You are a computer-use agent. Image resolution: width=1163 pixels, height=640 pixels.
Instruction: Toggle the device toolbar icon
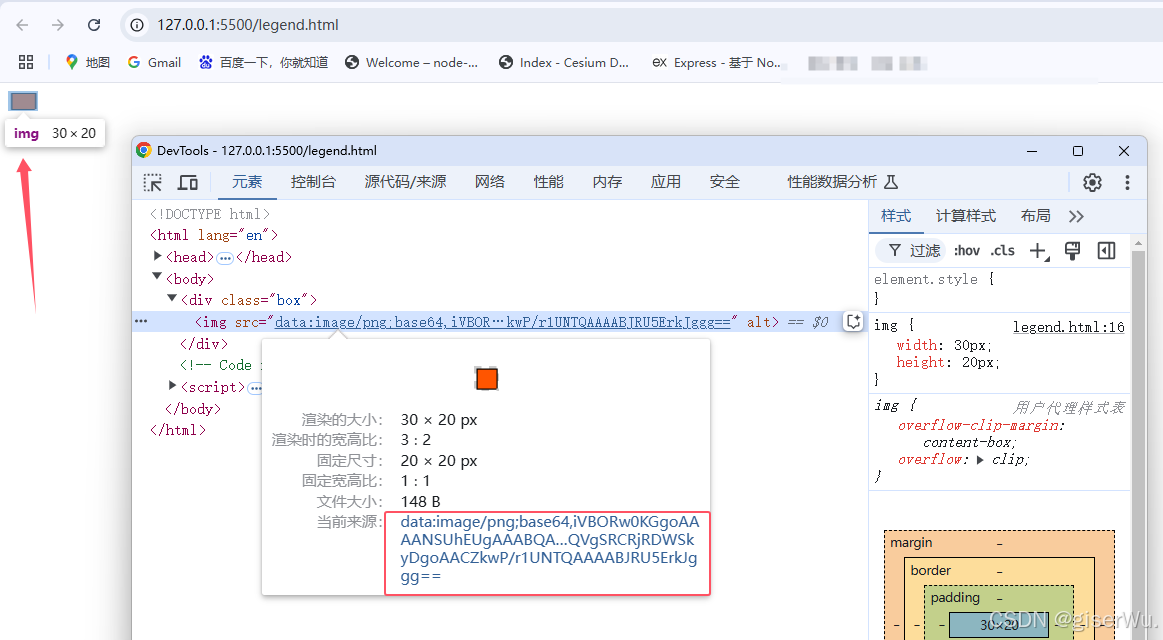pos(188,182)
